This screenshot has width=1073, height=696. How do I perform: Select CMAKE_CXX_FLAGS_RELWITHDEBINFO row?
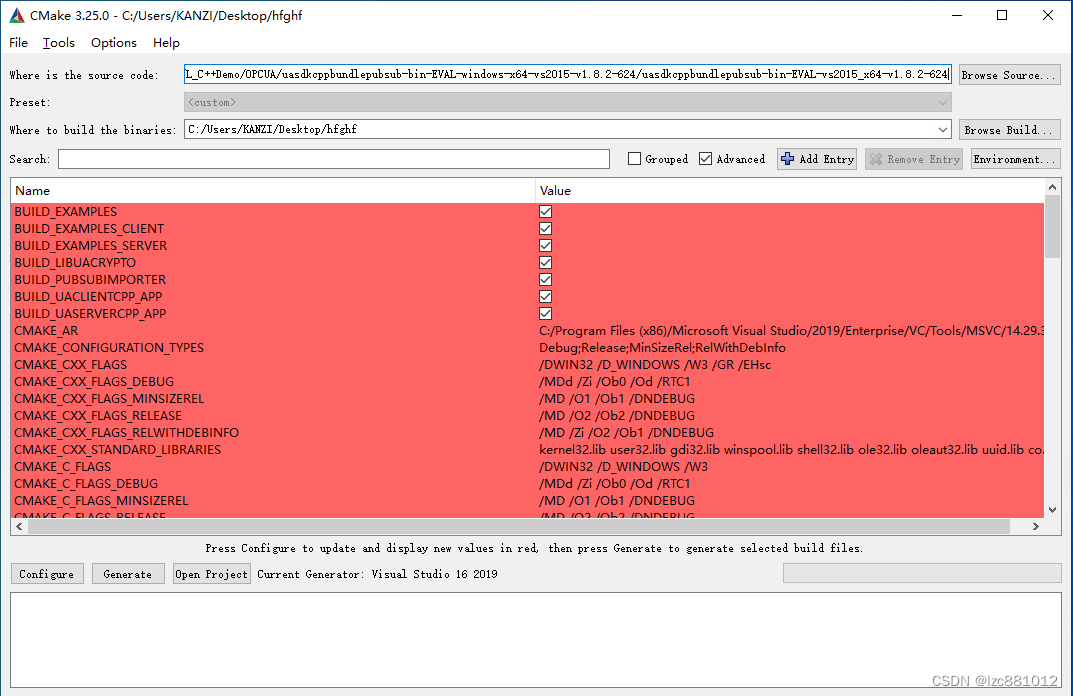click(x=527, y=433)
